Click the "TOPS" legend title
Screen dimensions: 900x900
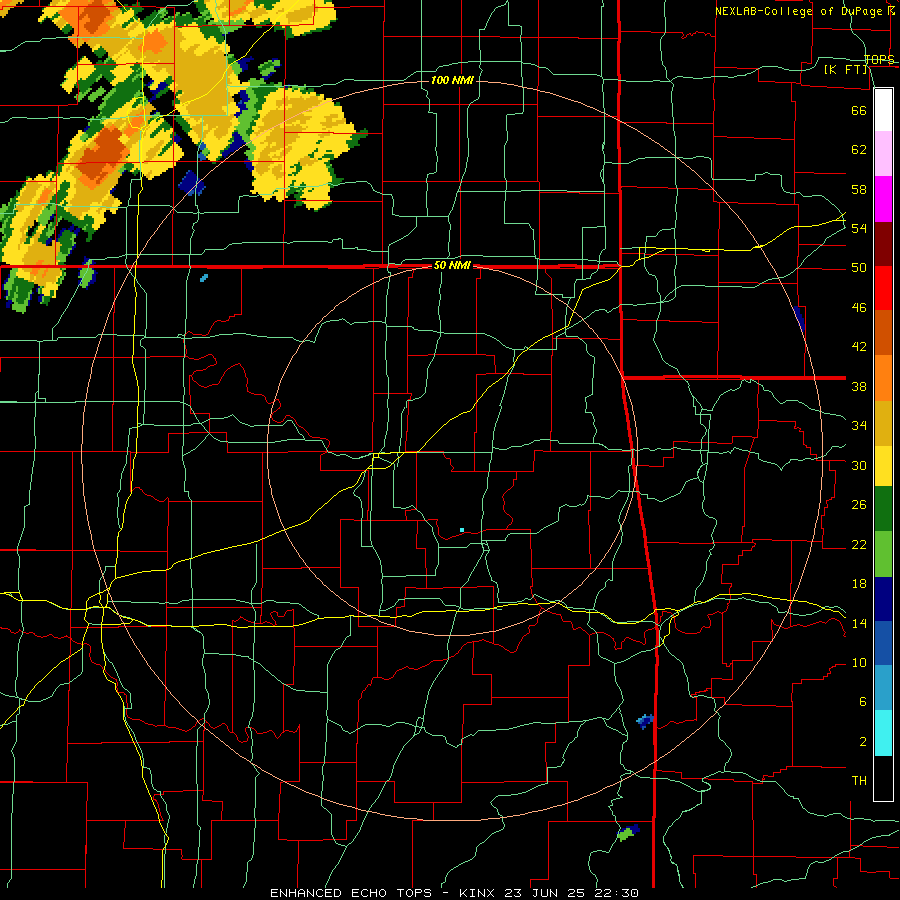click(x=879, y=59)
